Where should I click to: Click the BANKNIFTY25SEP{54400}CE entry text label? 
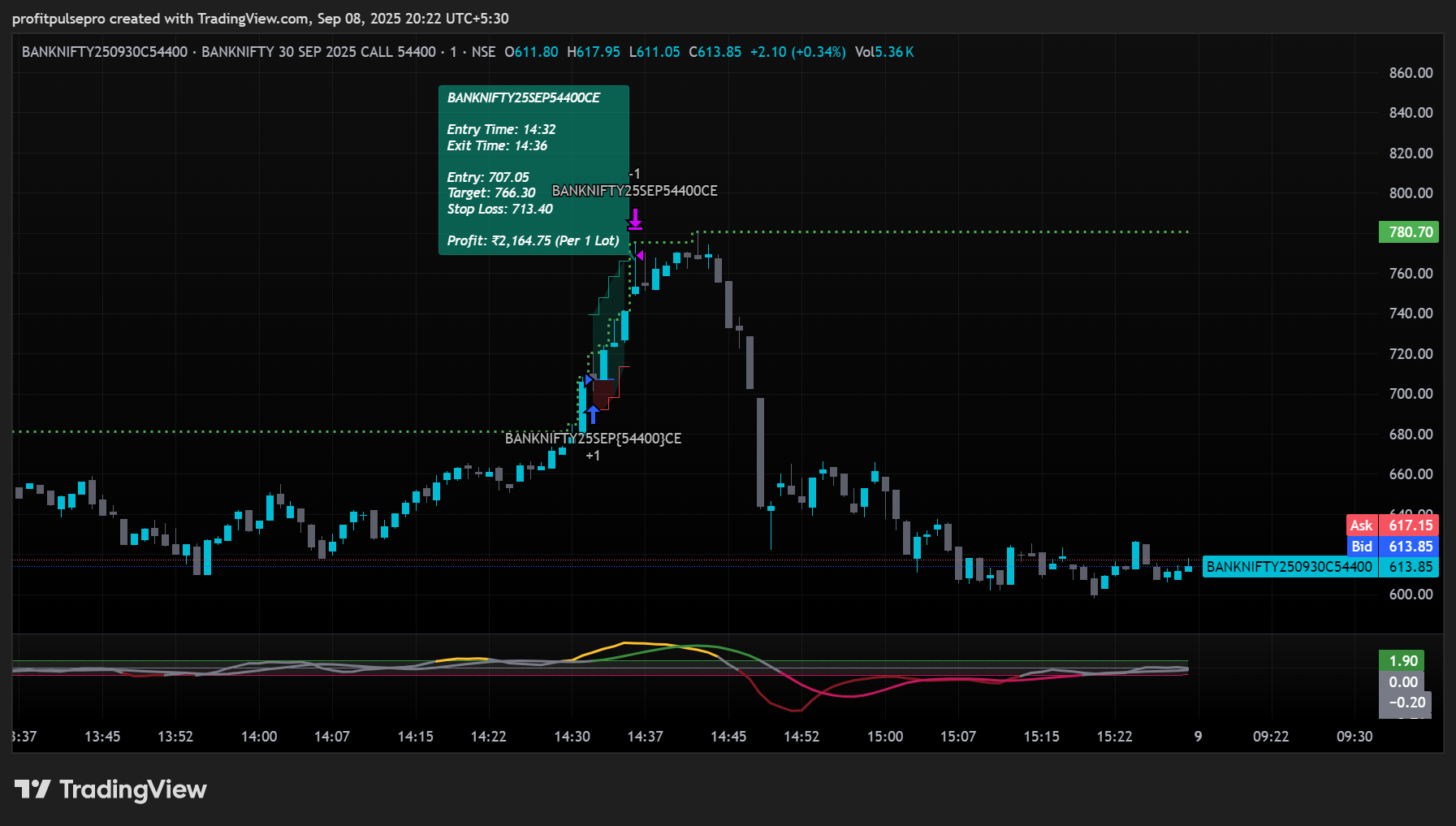click(x=593, y=439)
